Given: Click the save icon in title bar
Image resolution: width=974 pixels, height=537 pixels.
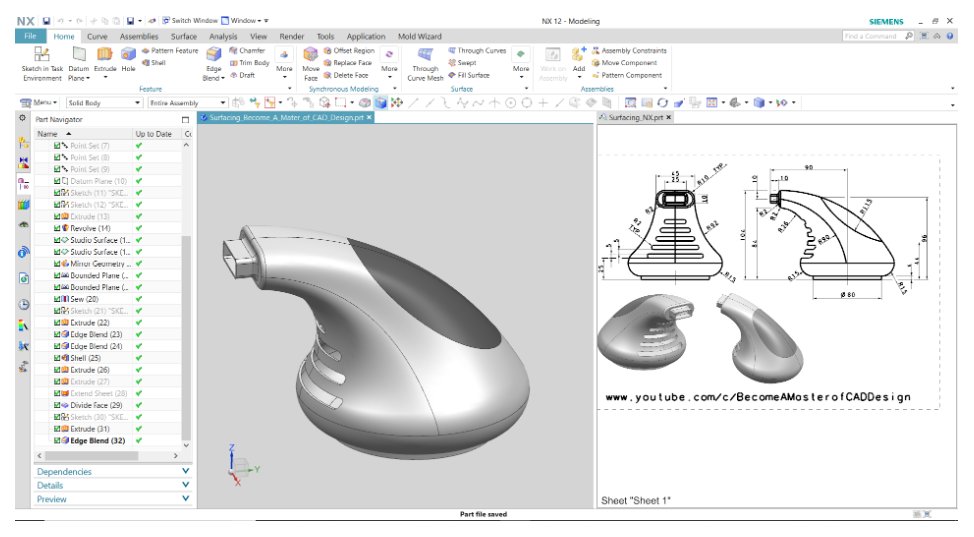Looking at the screenshot, I should pos(46,21).
